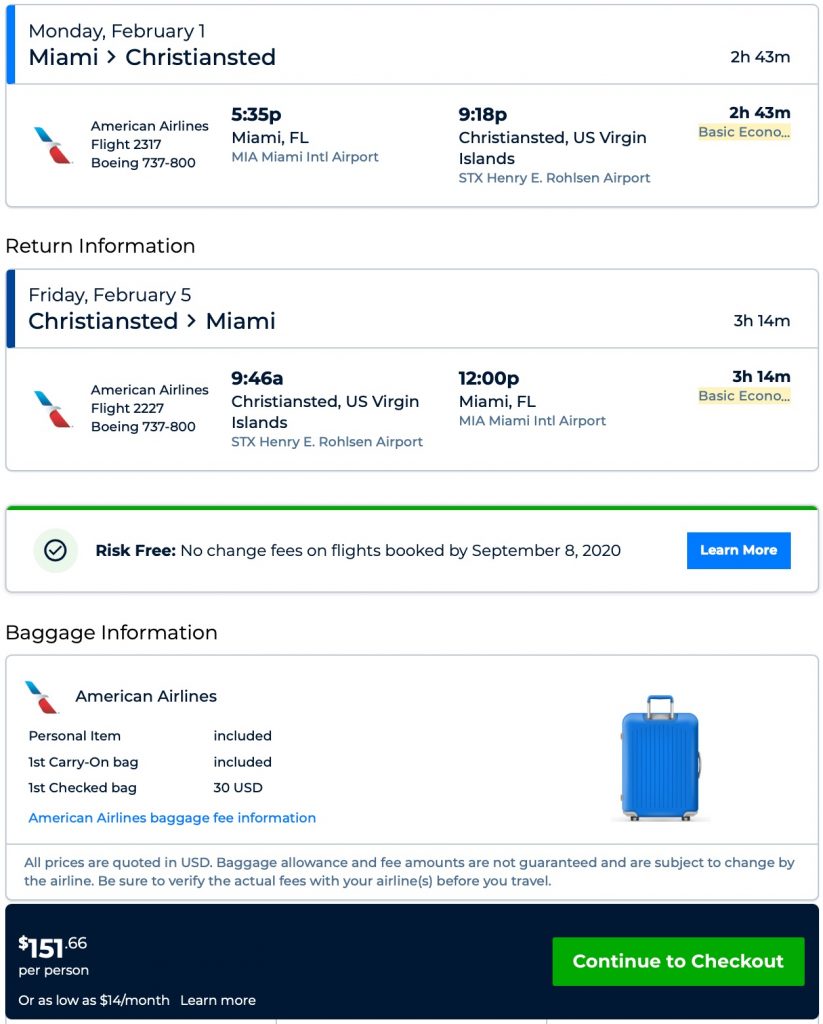Open the monthly payment Learn more link
The image size is (823, 1024).
[x=218, y=1000]
